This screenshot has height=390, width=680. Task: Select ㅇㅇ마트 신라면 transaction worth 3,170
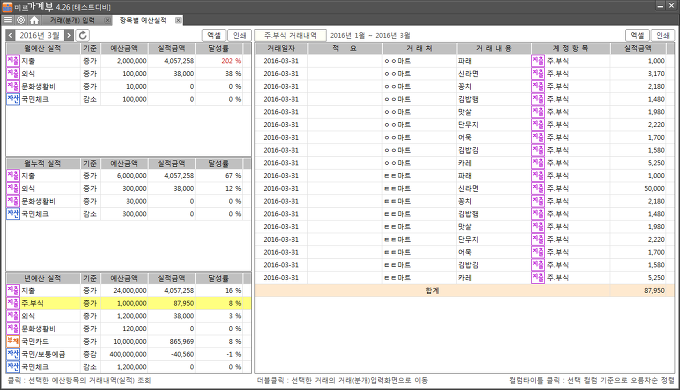[464, 74]
